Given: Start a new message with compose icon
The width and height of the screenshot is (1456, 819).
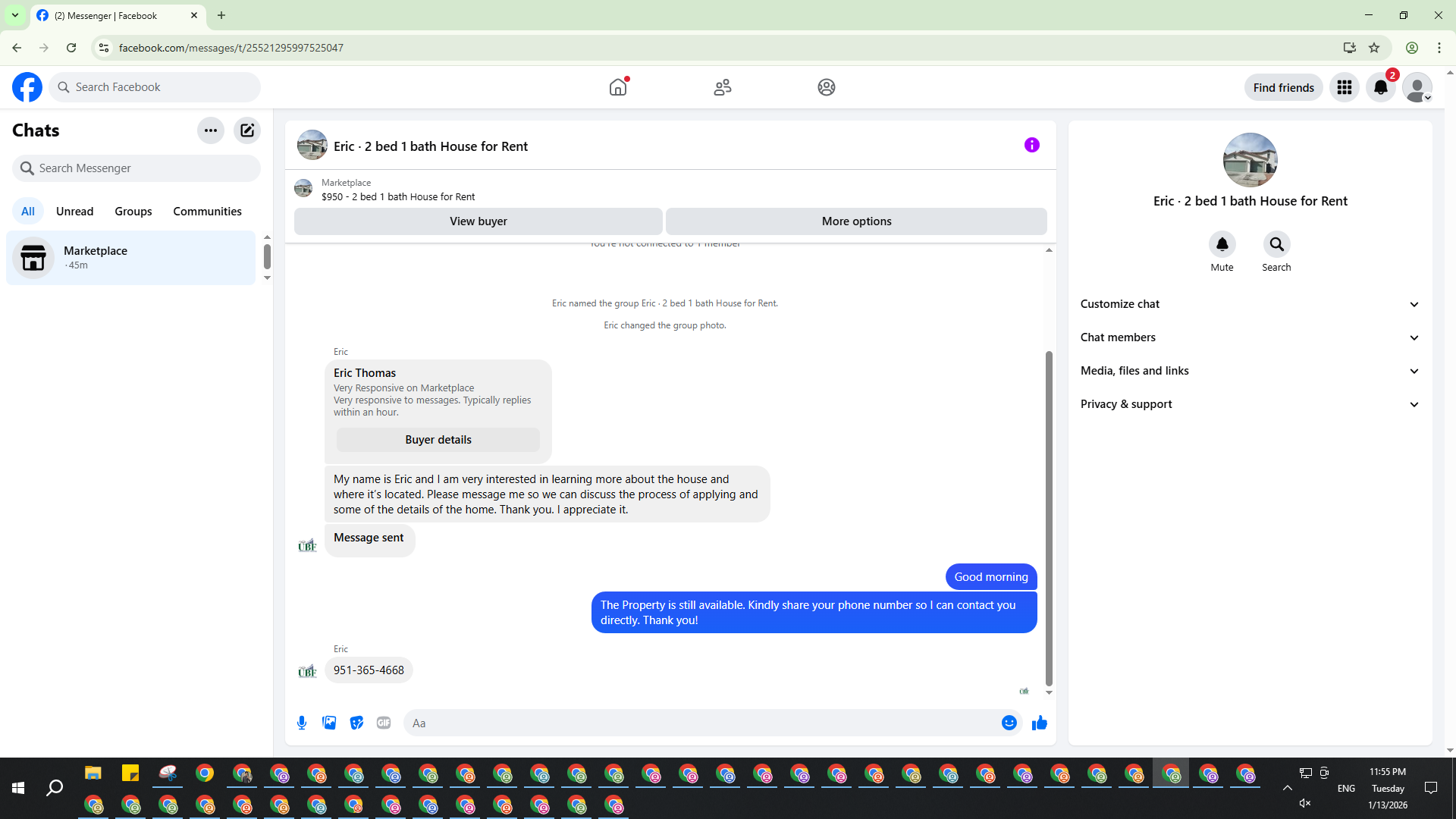Looking at the screenshot, I should (x=247, y=130).
